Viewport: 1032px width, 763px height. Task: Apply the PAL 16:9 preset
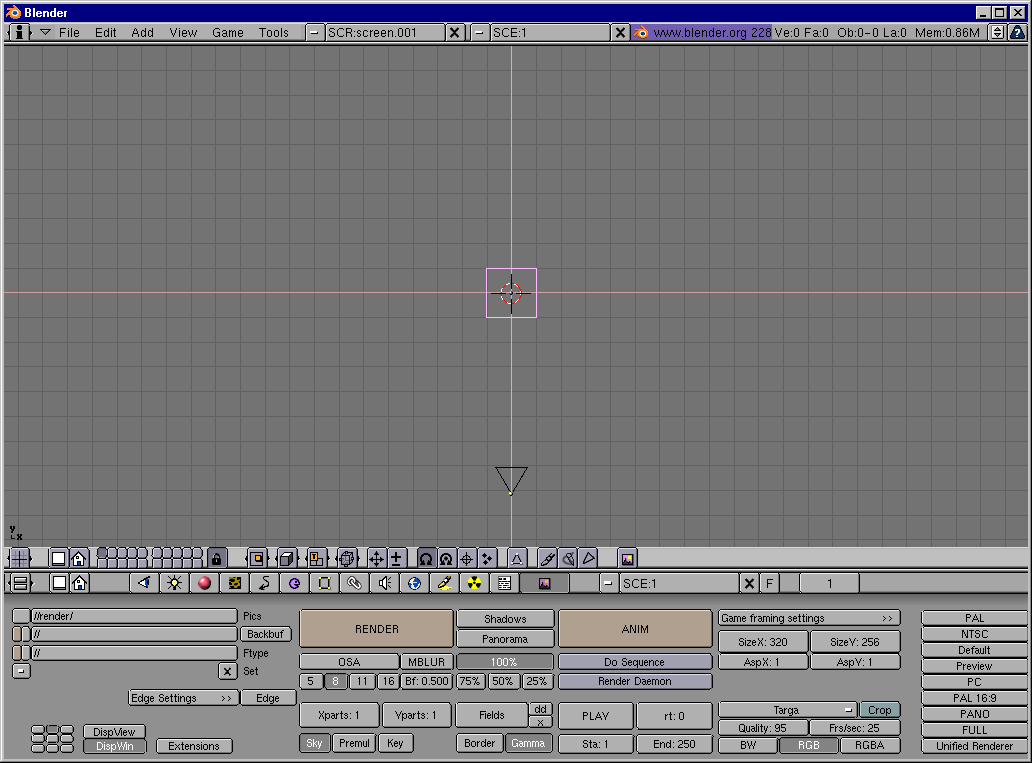[974, 698]
